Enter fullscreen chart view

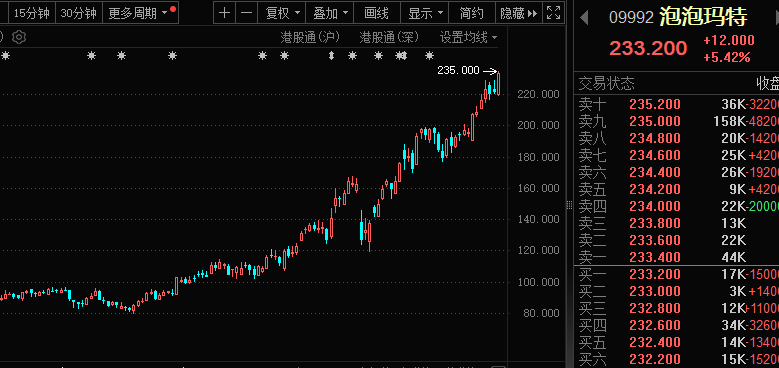point(553,13)
